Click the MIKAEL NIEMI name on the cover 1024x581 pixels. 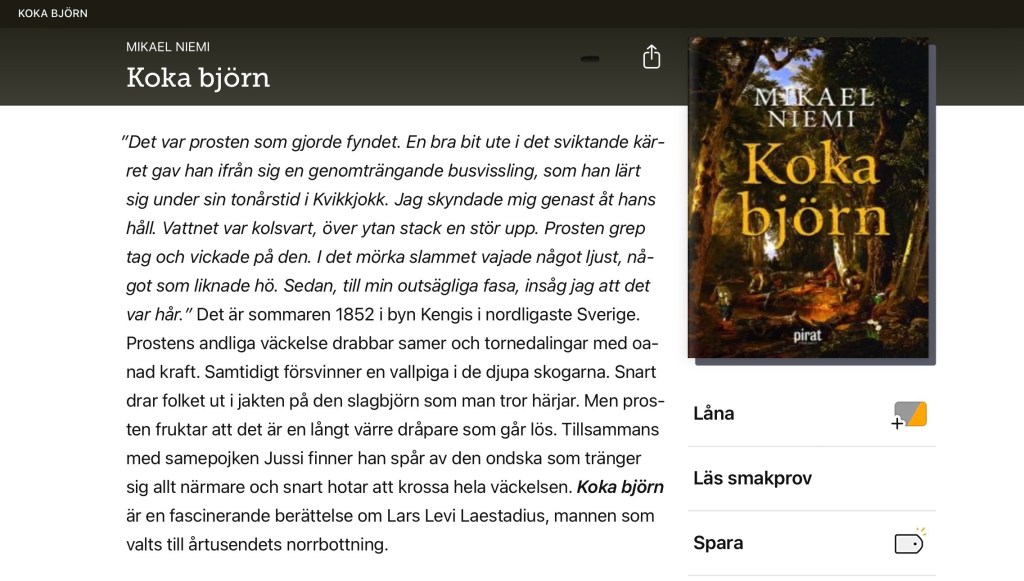click(813, 108)
